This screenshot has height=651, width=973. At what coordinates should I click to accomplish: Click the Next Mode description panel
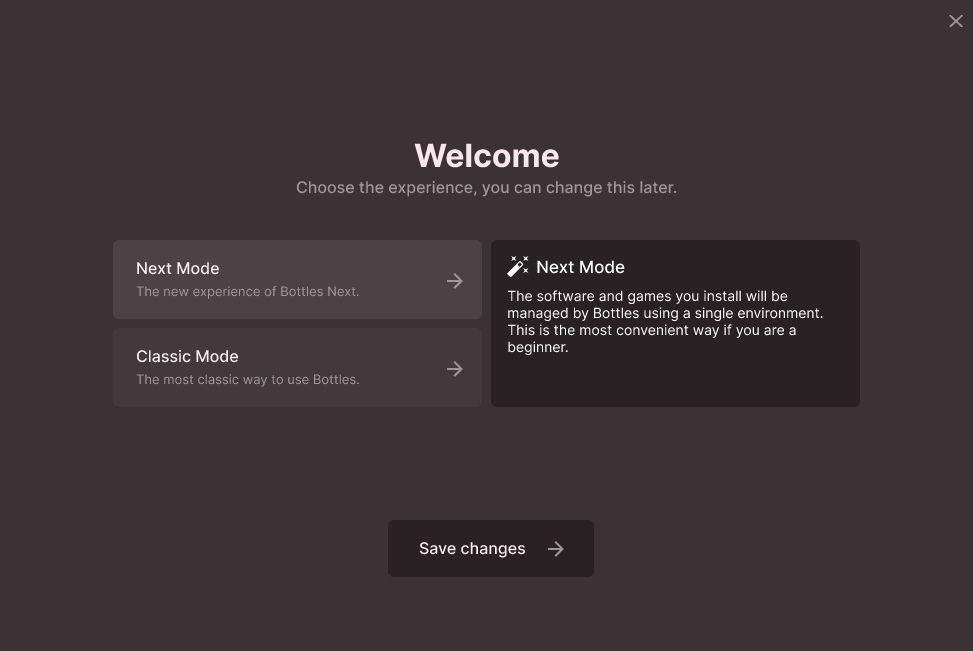[x=675, y=323]
